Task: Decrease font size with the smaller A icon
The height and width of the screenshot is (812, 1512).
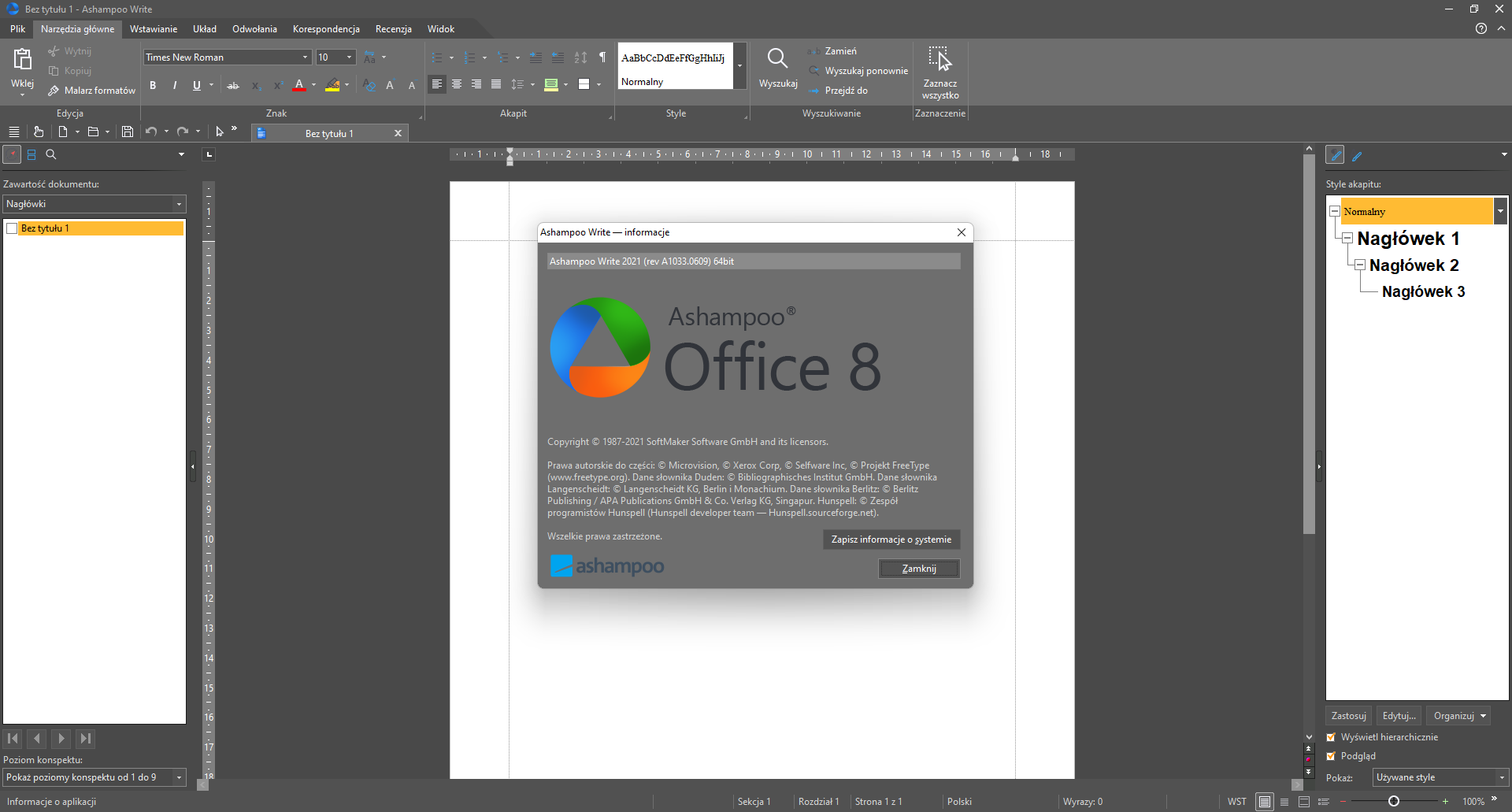Action: coord(411,85)
